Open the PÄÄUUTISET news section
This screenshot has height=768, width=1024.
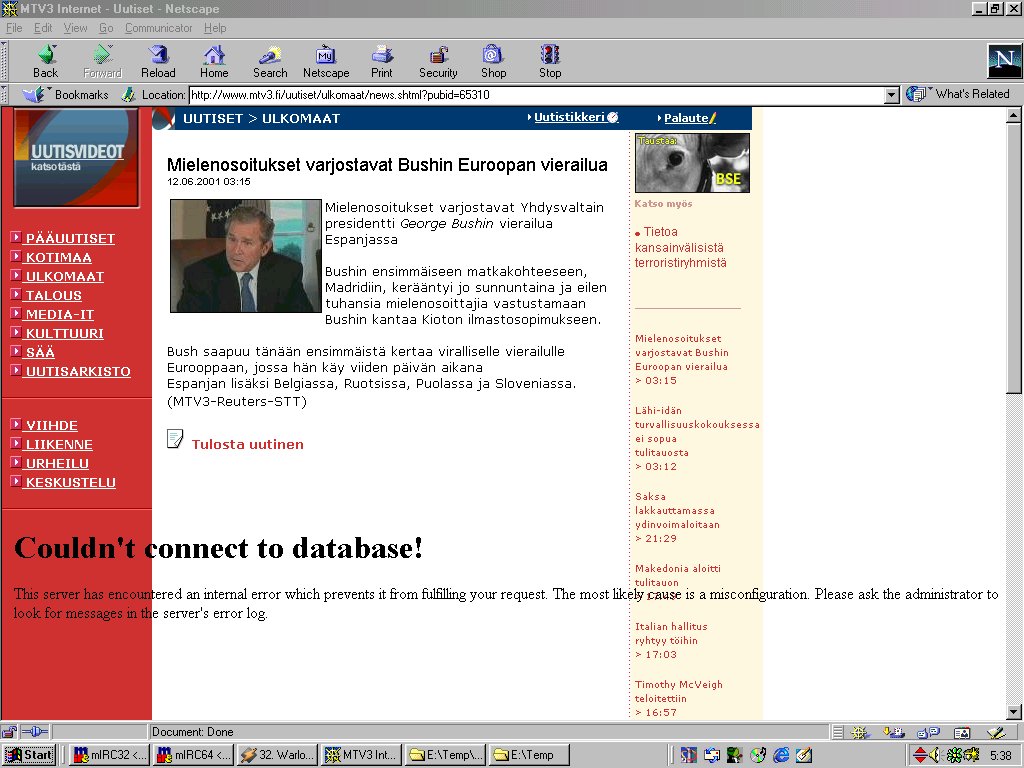70,238
